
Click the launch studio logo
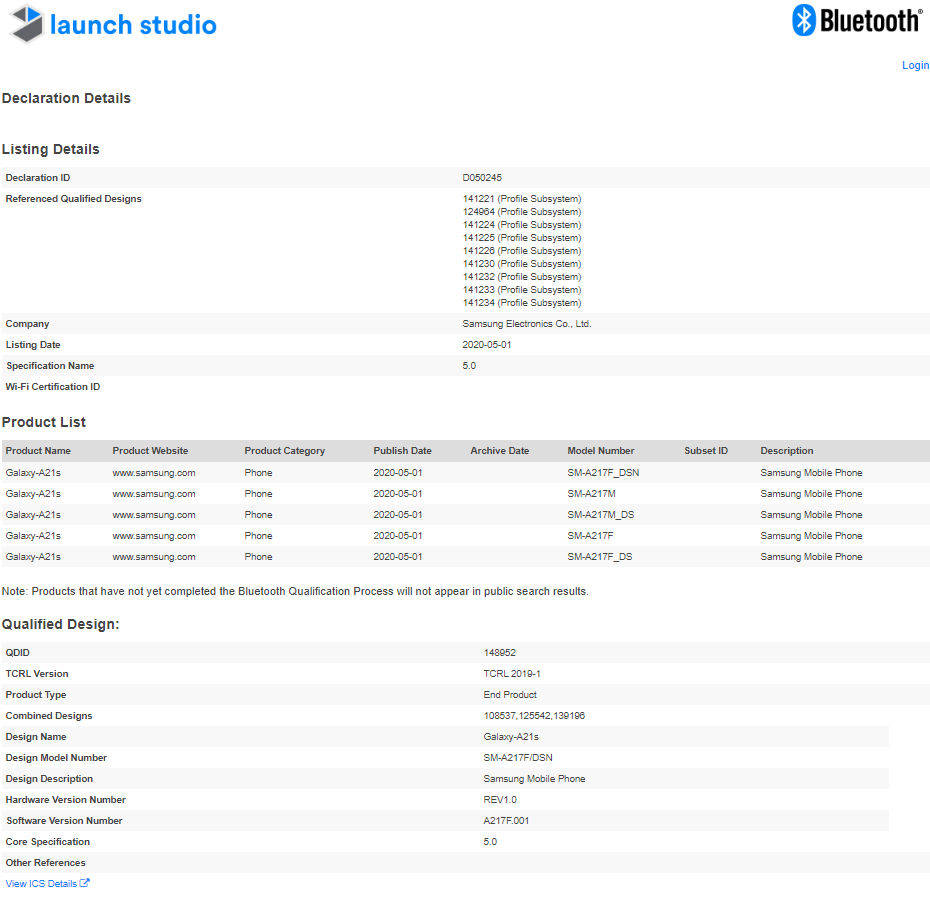point(113,24)
